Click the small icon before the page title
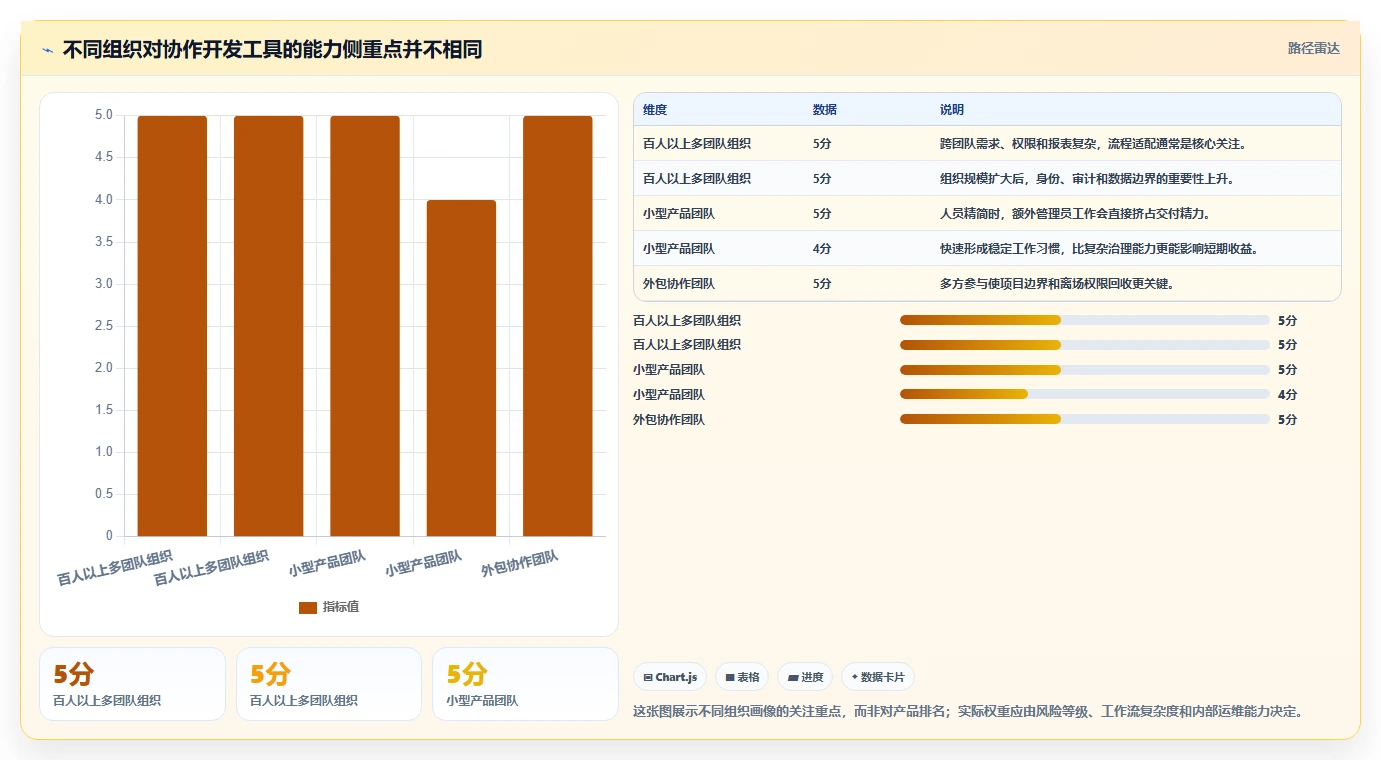The height and width of the screenshot is (760, 1381). tap(47, 50)
